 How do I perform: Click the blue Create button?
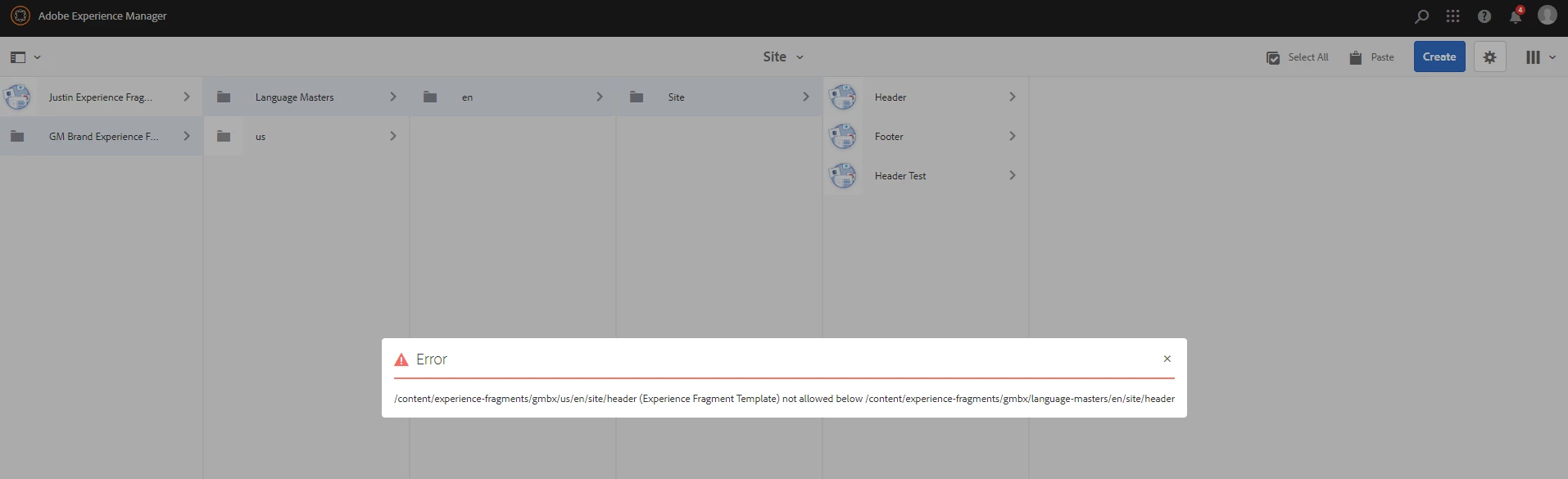[x=1439, y=56]
